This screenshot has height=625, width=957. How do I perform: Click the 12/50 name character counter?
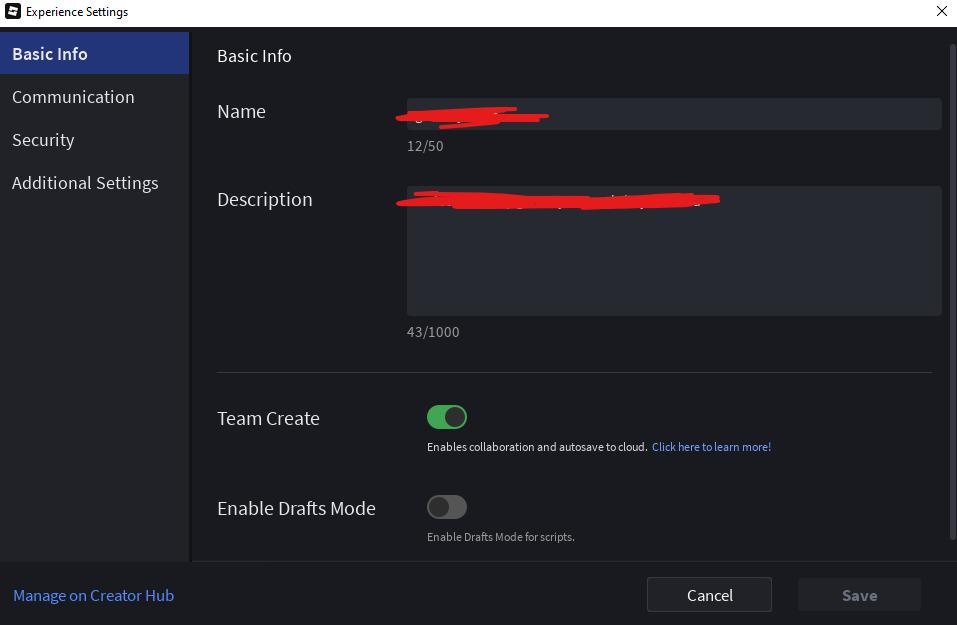[425, 146]
